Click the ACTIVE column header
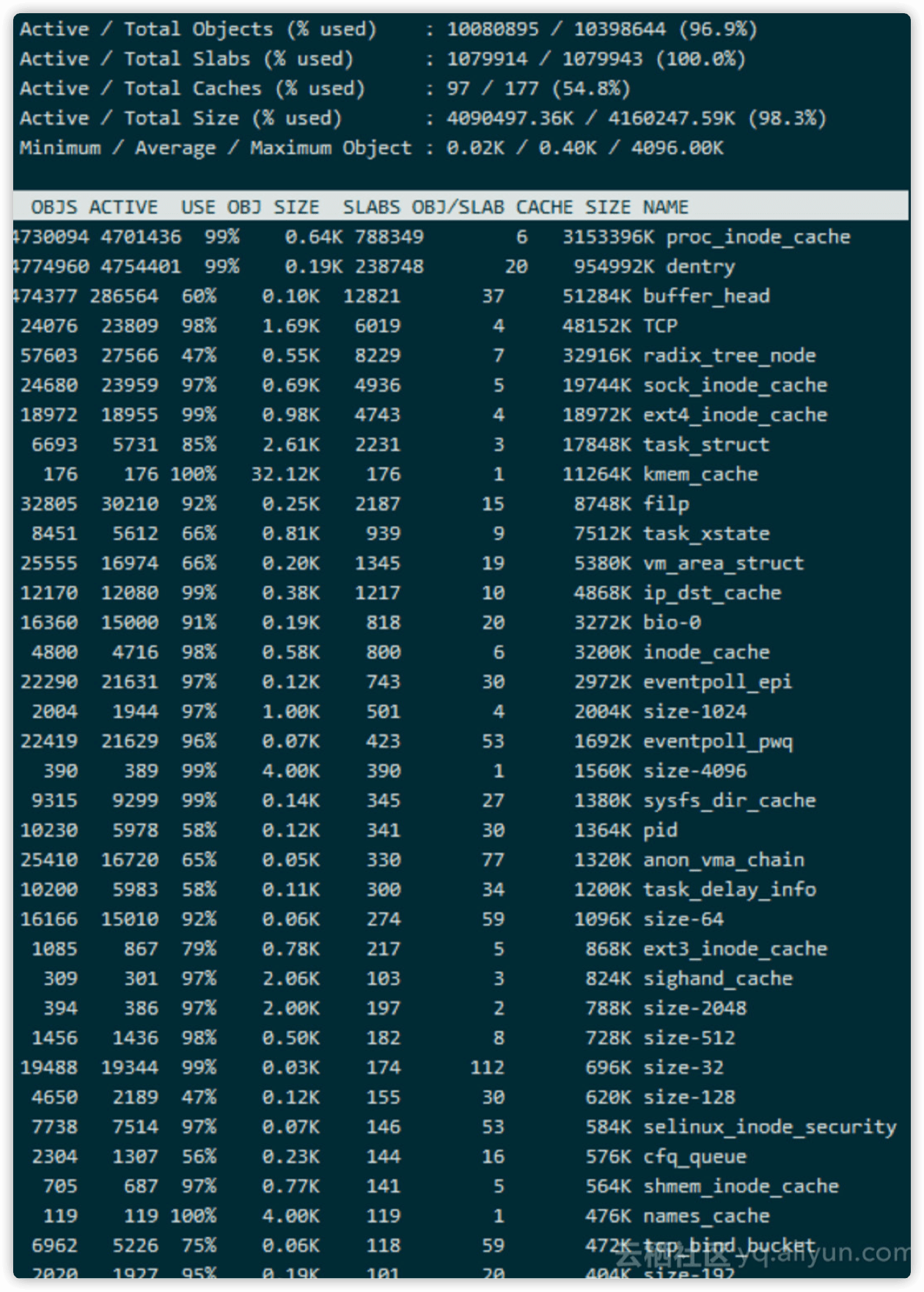The width and height of the screenshot is (924, 1292). (x=123, y=208)
